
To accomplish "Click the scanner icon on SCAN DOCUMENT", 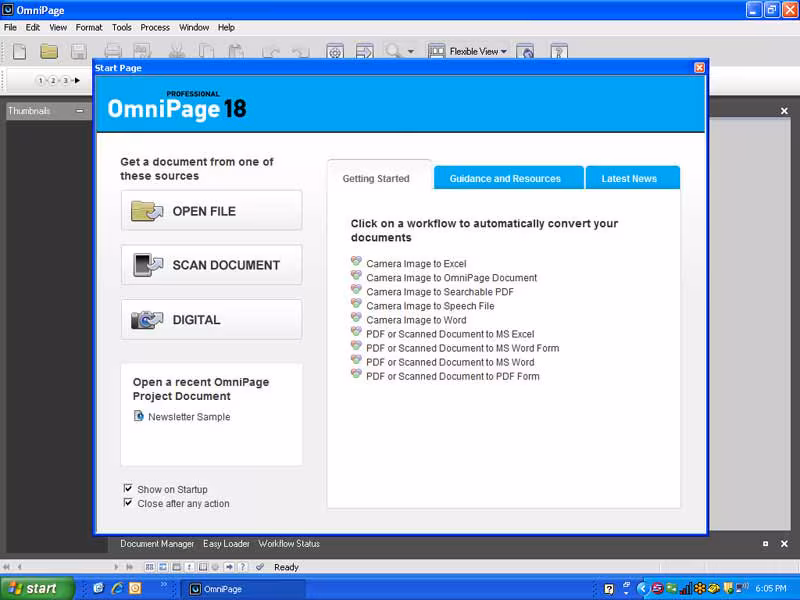I will pyautogui.click(x=147, y=265).
